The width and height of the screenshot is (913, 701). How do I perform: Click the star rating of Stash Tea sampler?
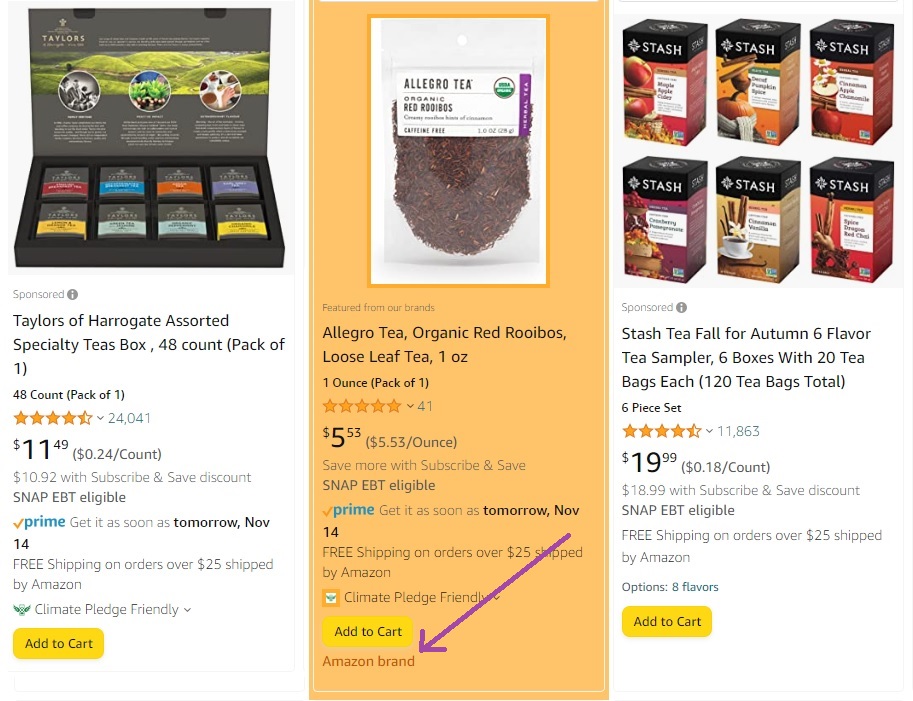661,431
